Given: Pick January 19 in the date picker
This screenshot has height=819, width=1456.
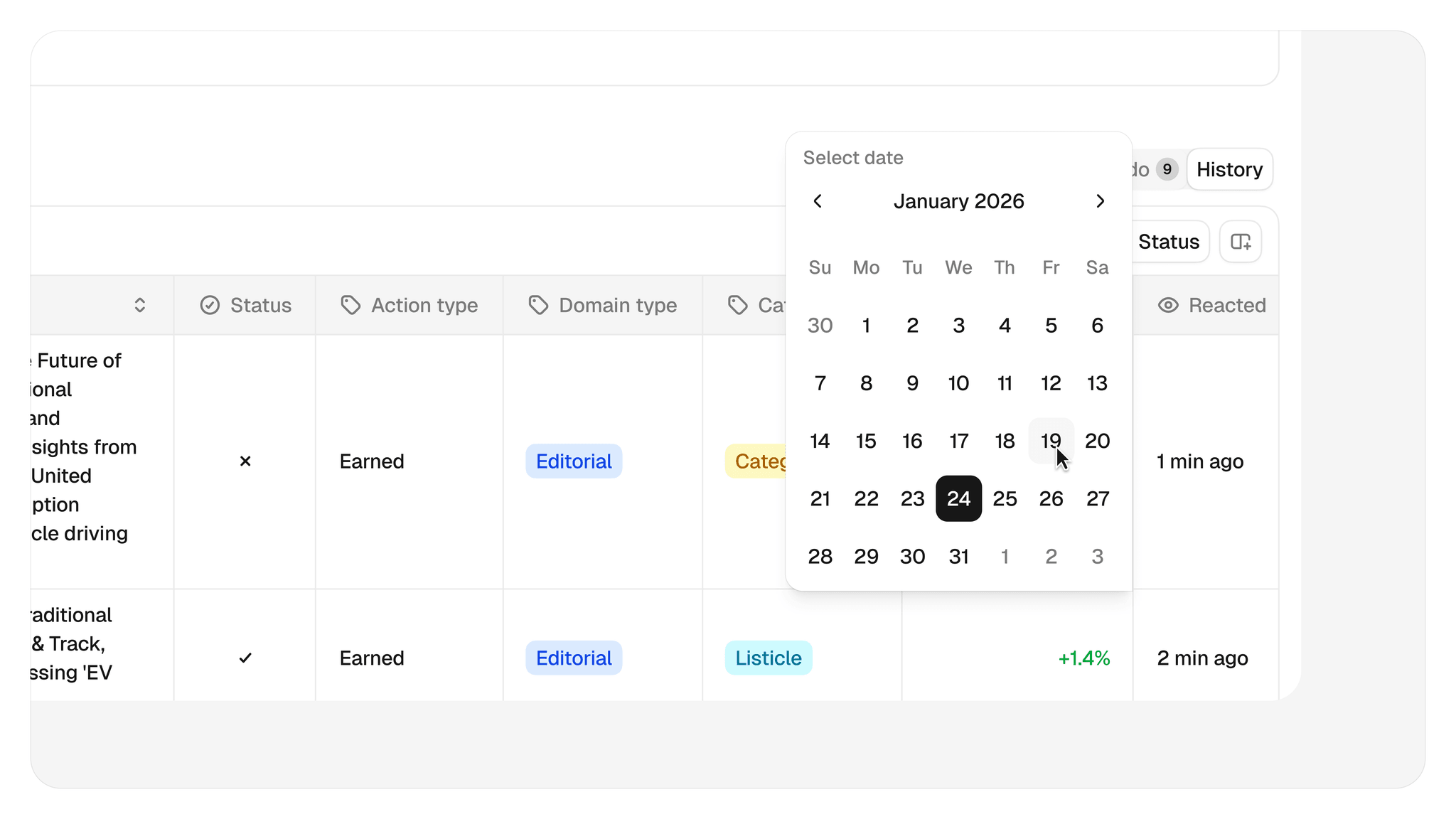Looking at the screenshot, I should point(1051,441).
